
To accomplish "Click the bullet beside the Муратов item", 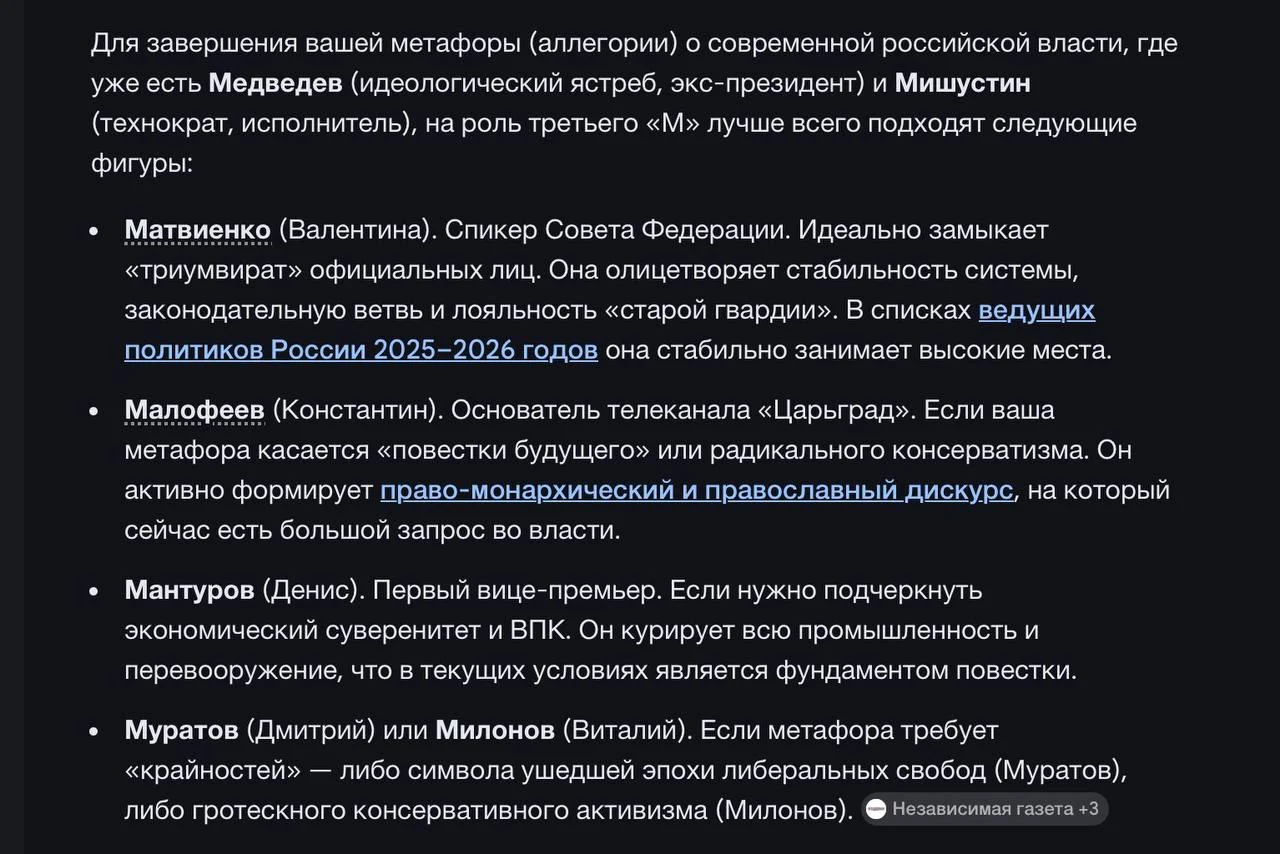I will pos(94,731).
